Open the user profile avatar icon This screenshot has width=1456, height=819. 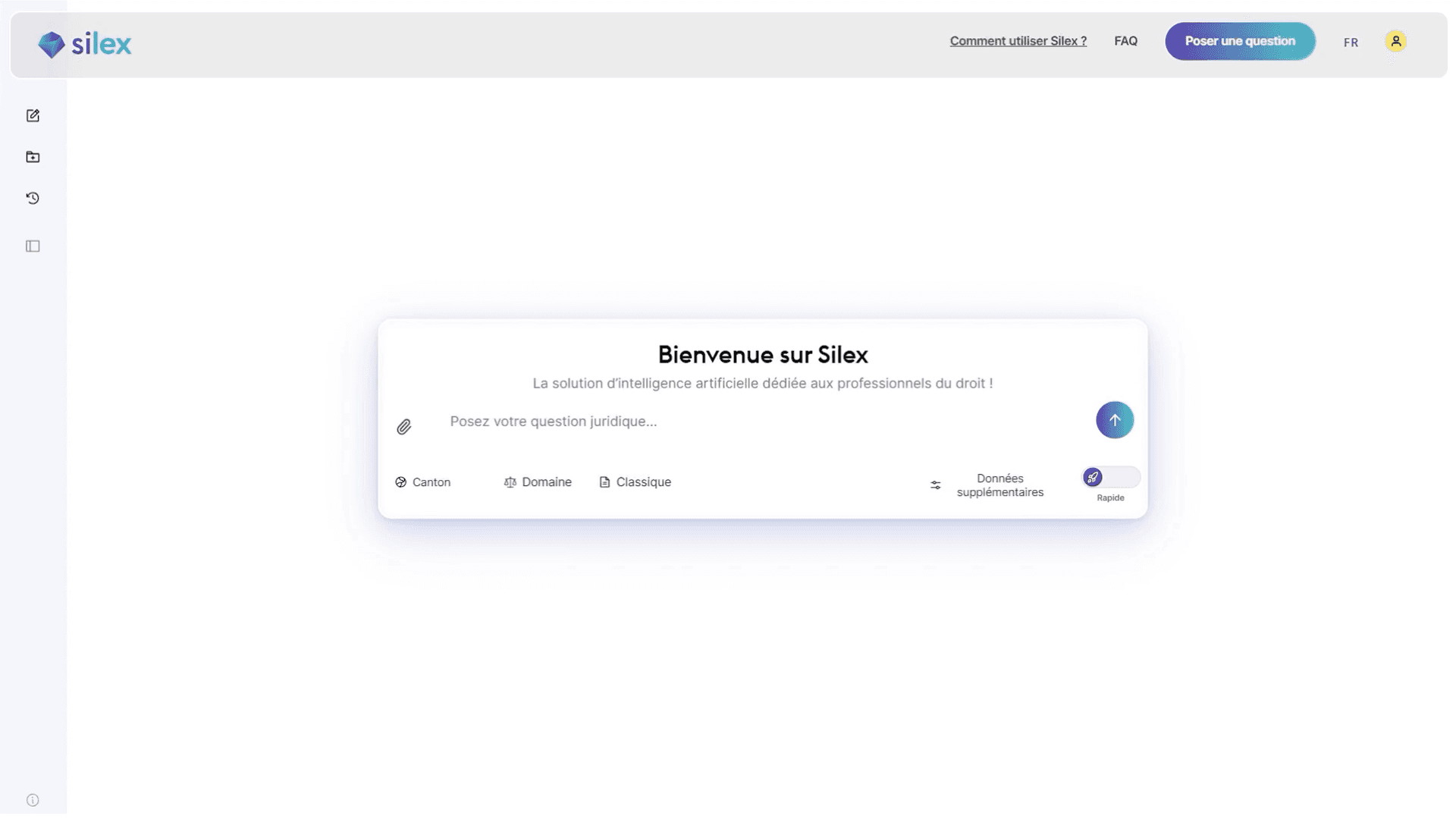(1395, 42)
